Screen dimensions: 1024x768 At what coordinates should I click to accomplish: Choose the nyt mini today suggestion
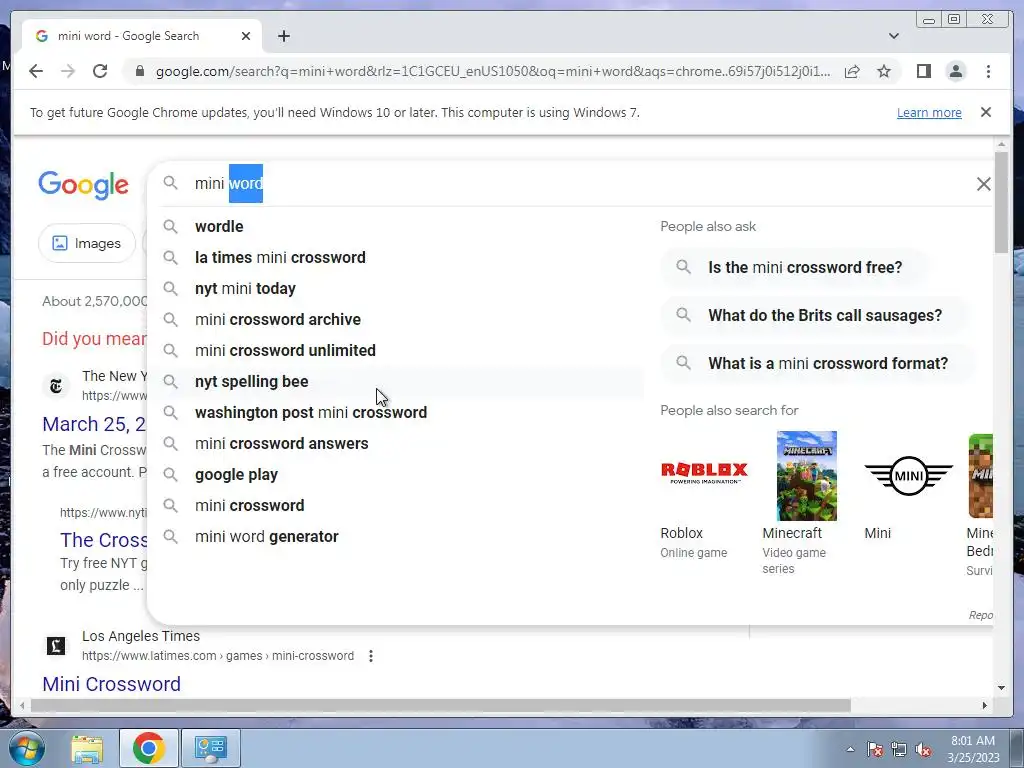point(398,289)
